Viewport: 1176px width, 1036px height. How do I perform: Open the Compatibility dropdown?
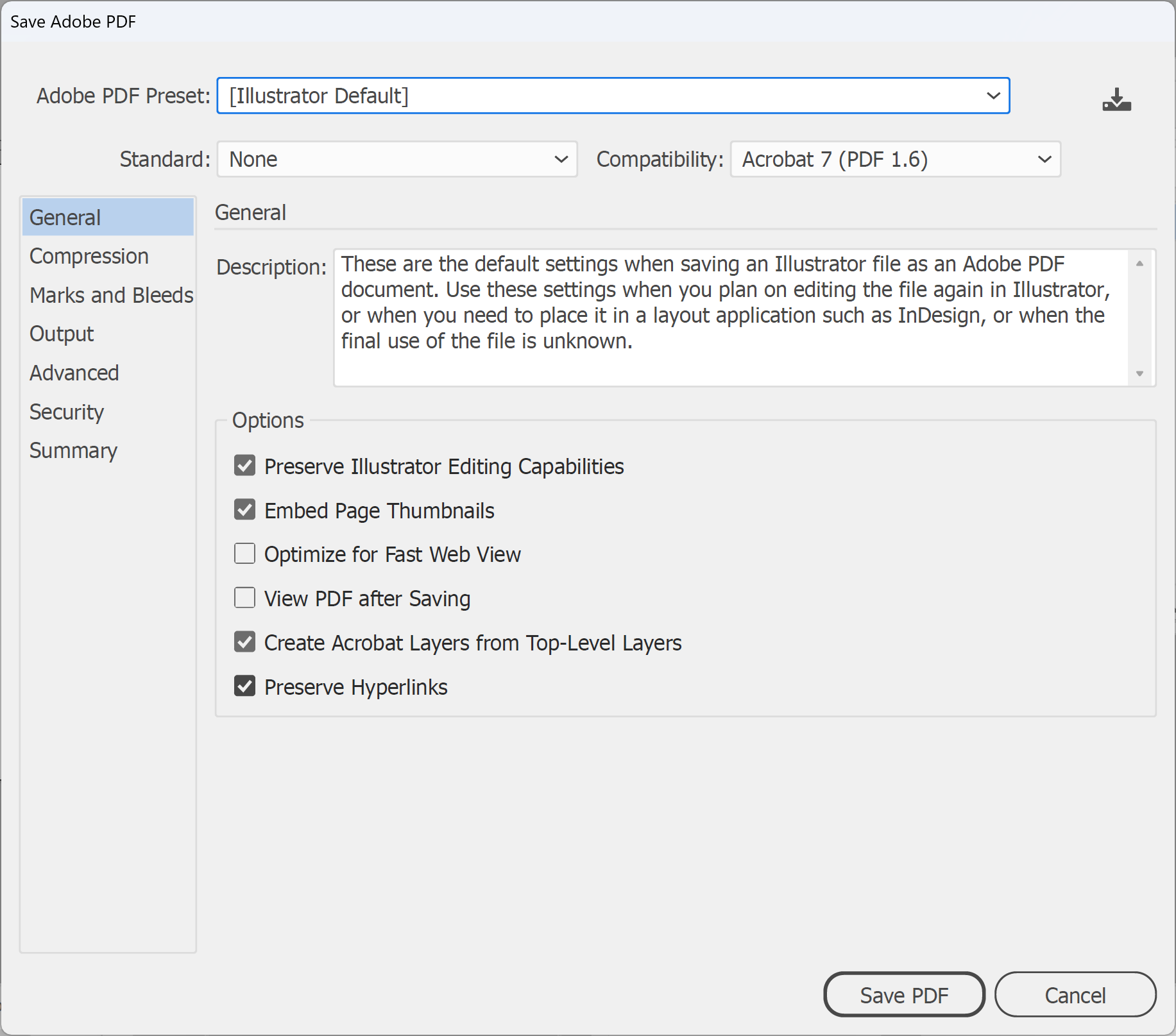pos(895,159)
